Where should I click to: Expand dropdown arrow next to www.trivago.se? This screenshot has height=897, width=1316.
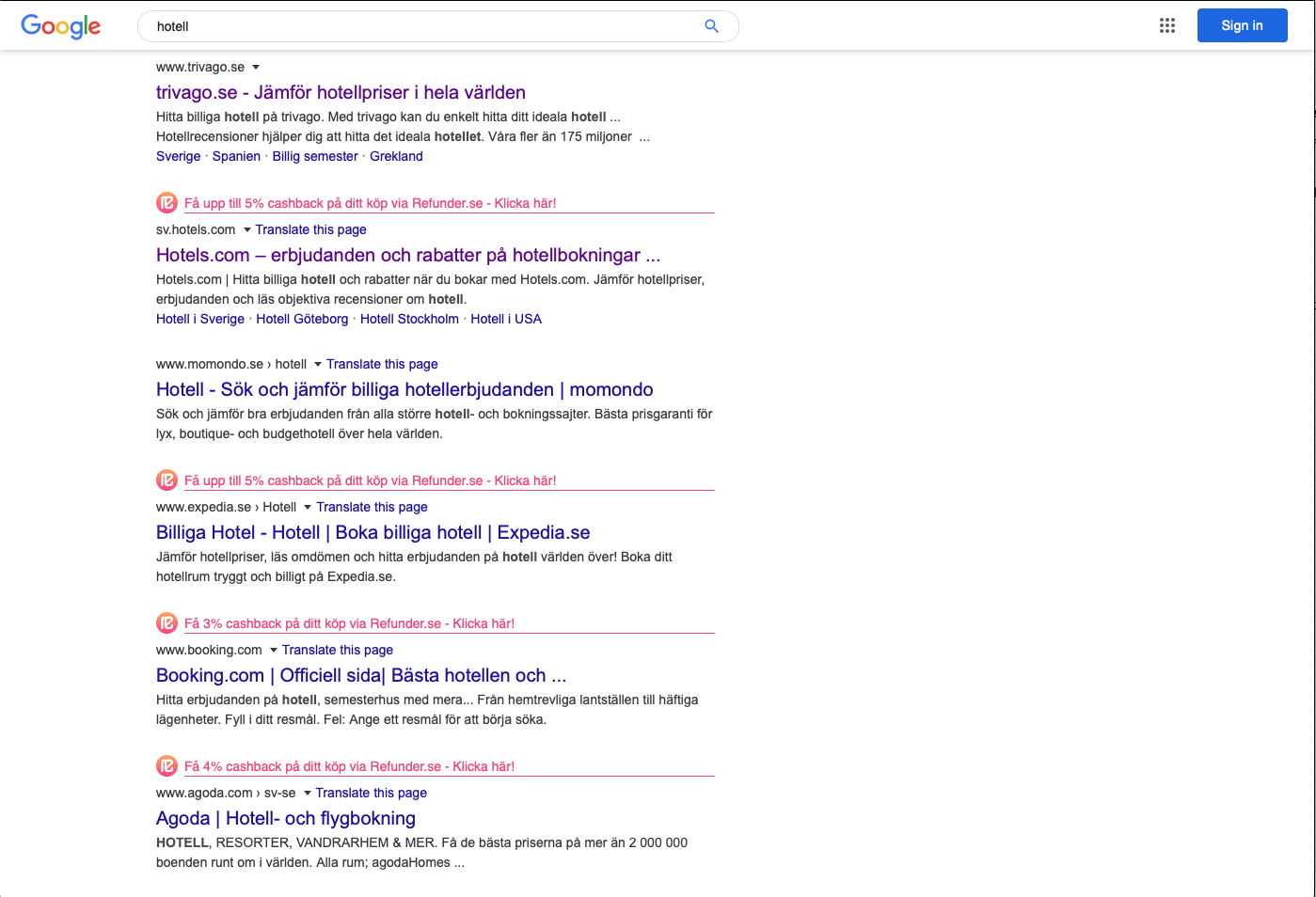[x=256, y=68]
